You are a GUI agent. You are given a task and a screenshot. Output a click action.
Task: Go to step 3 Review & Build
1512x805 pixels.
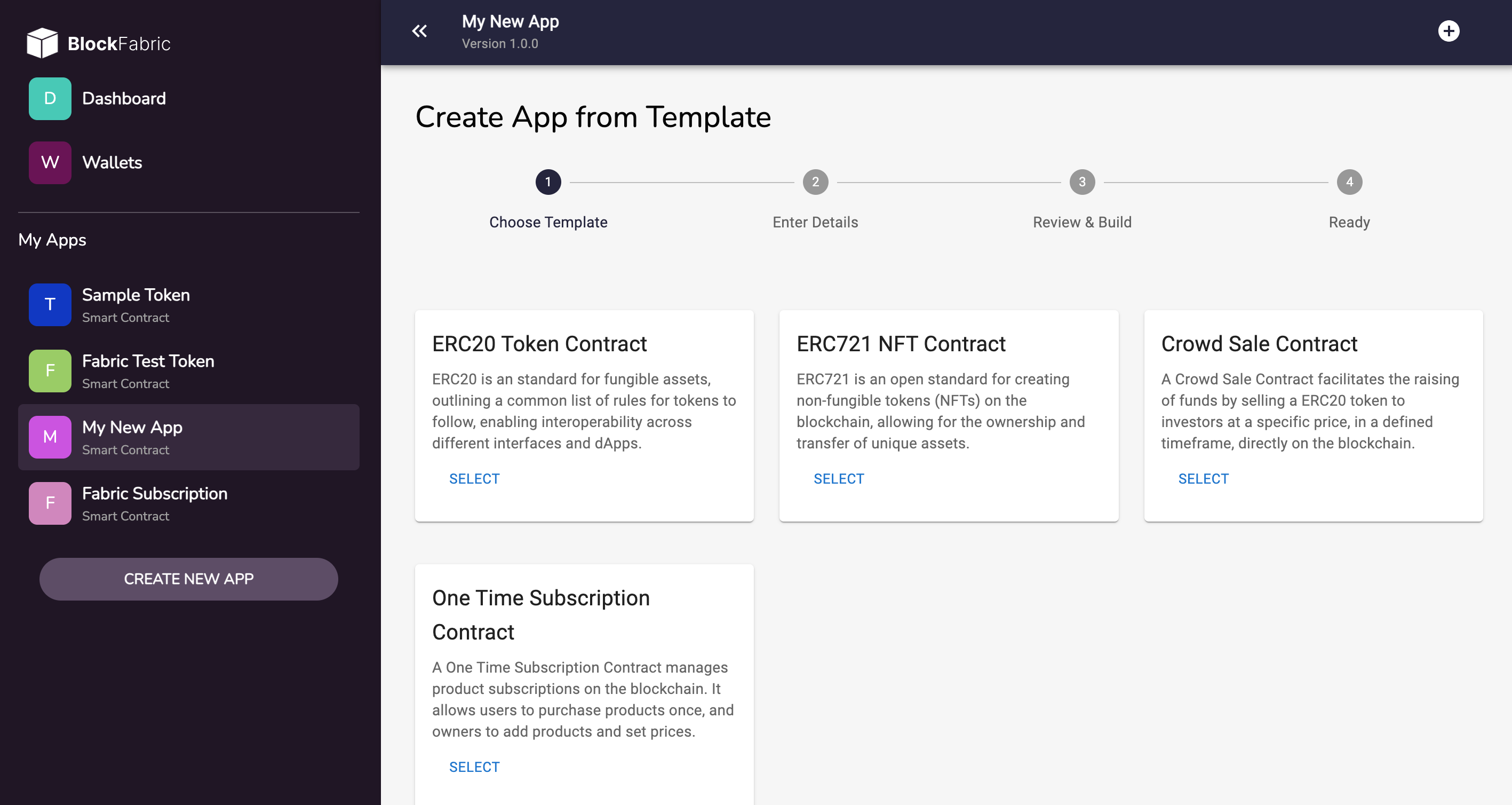pyautogui.click(x=1082, y=182)
